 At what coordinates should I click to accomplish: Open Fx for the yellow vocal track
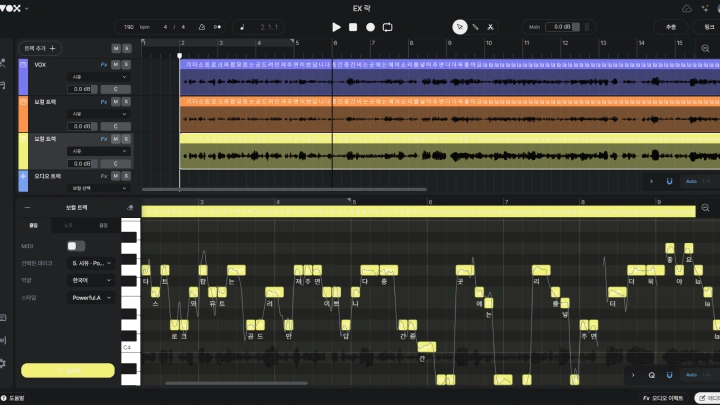[x=104, y=139]
